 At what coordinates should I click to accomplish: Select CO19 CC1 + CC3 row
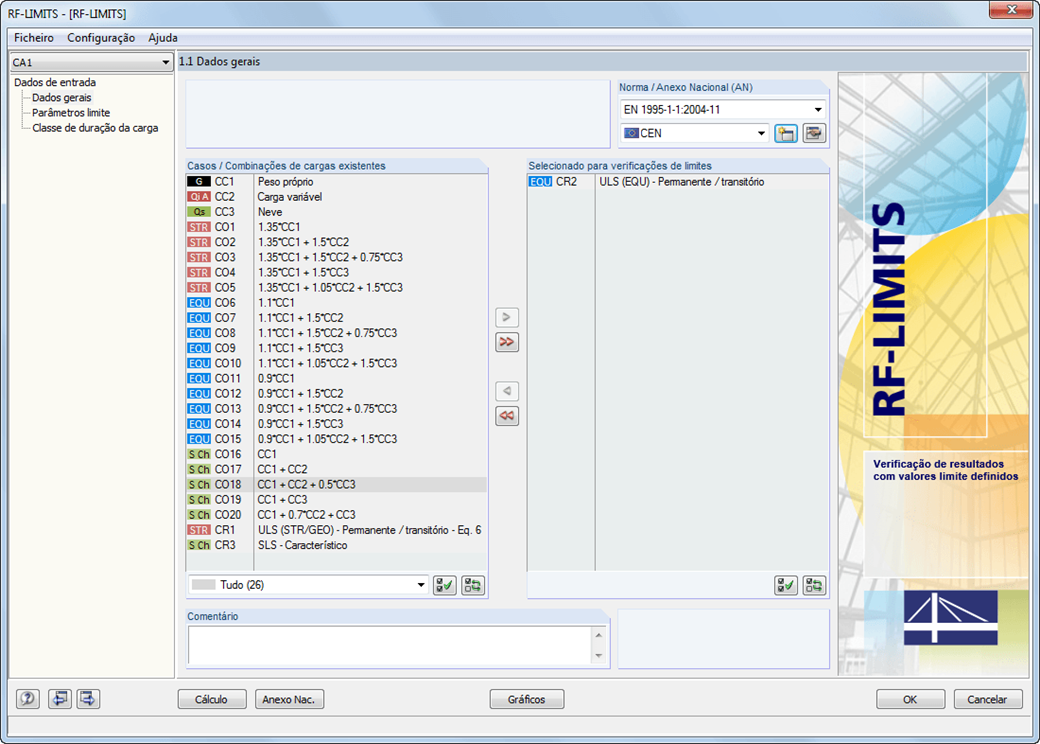point(336,499)
